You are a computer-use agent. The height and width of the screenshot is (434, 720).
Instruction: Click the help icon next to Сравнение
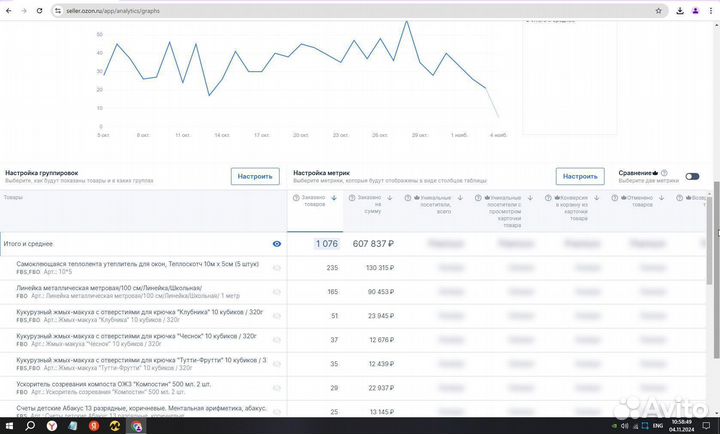click(664, 172)
